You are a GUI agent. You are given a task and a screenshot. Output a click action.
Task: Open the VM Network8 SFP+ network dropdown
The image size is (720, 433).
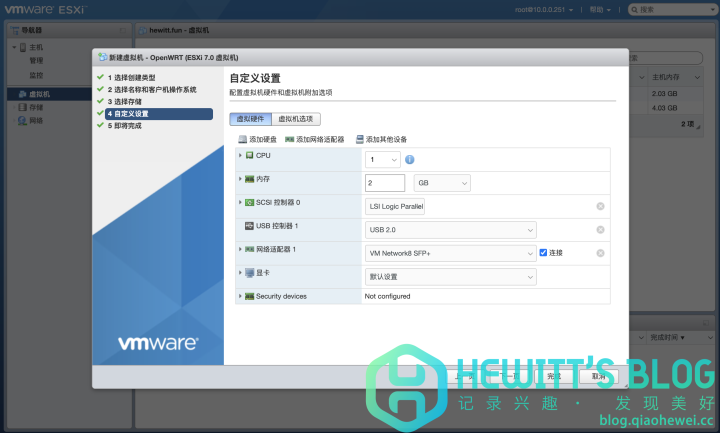450,253
